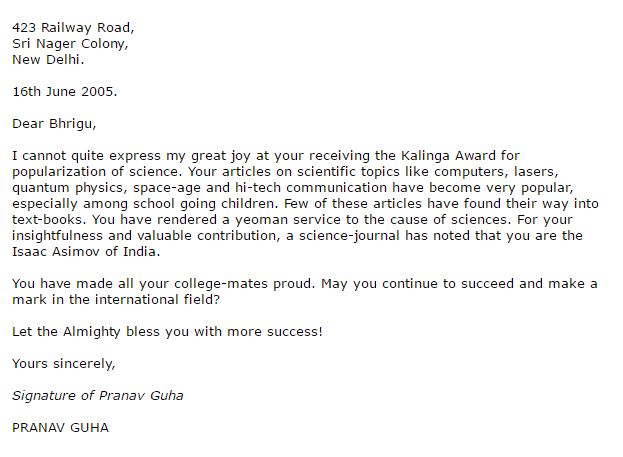Click the address line '423 Railway Road,'
The width and height of the screenshot is (623, 457).
[x=74, y=28]
